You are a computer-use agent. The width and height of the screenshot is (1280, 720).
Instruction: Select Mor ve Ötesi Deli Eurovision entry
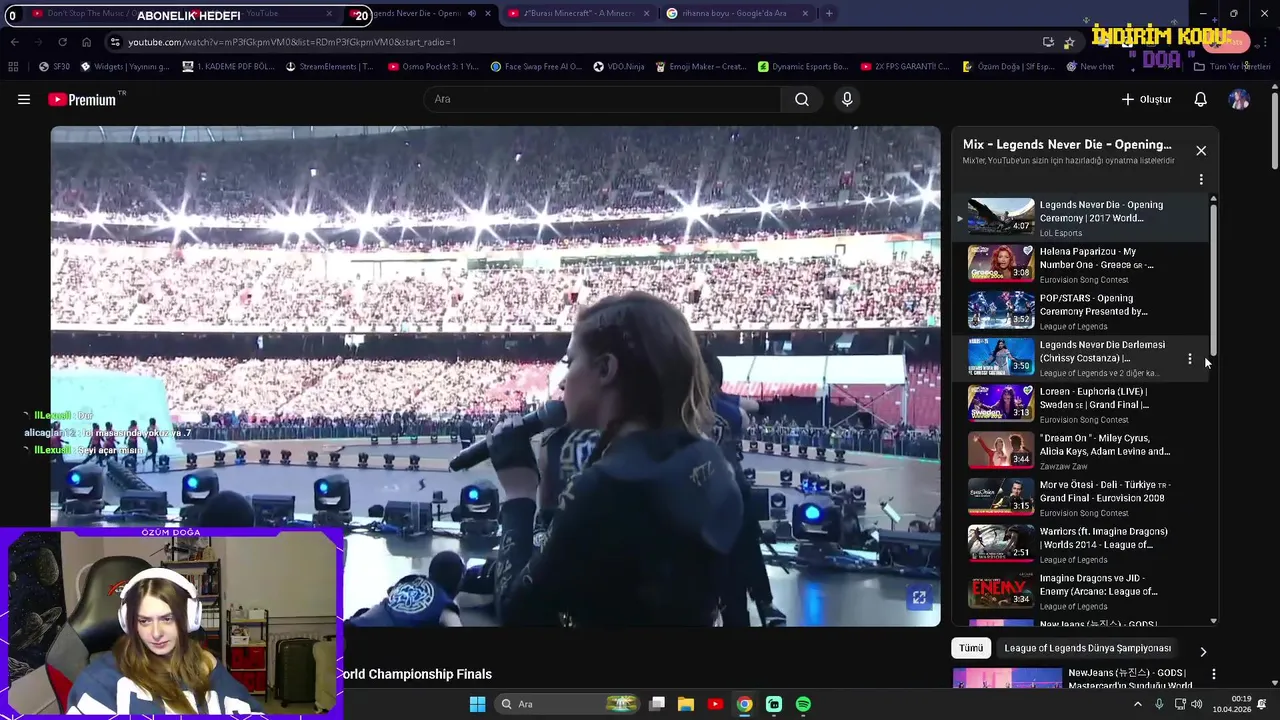[x=1080, y=497]
